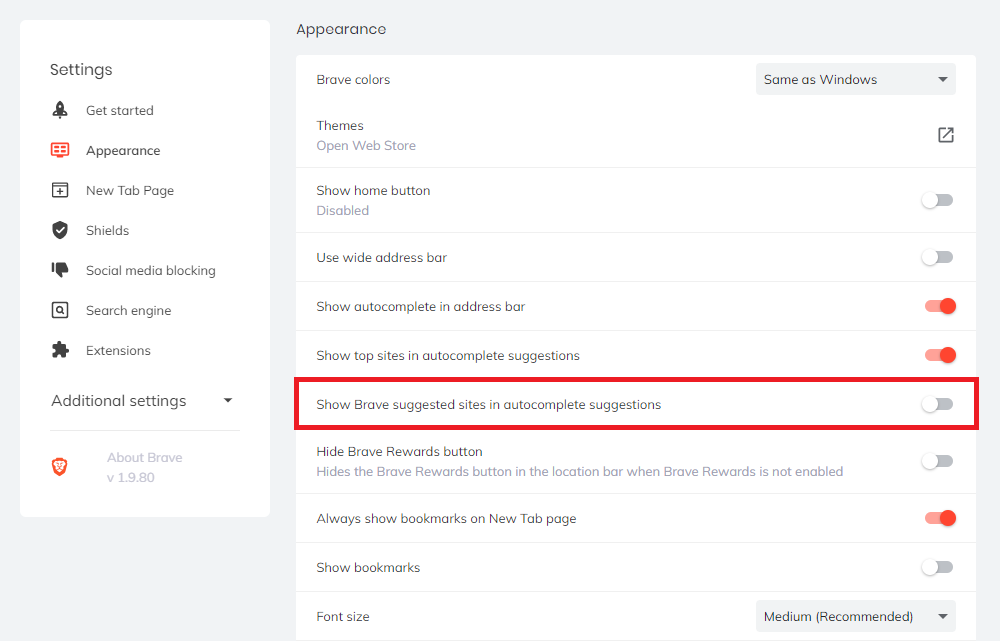Click the rocket icon beside Get started
Screen dimensions: 1000x641
(x=60, y=110)
